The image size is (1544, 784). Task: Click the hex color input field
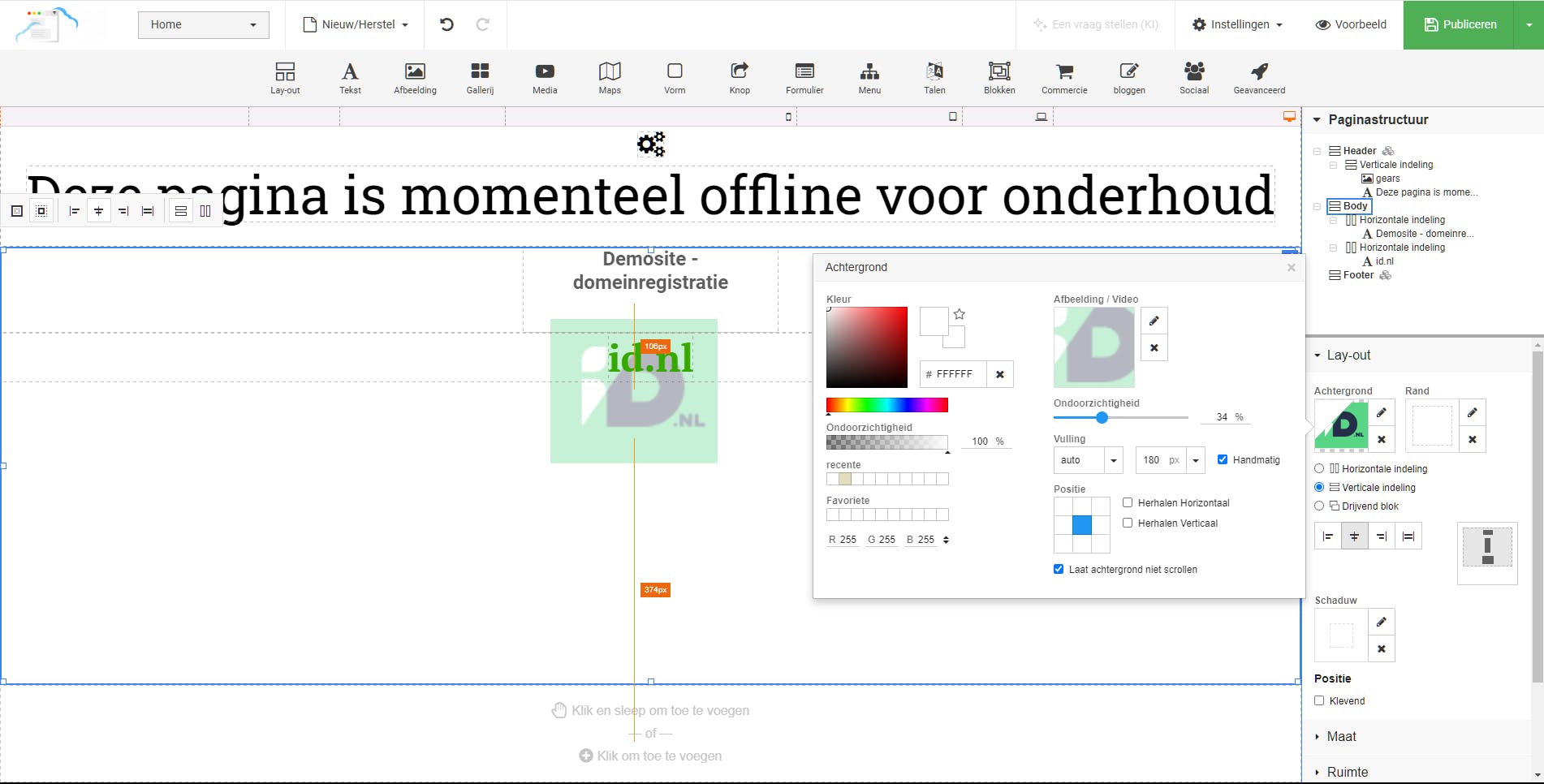(954, 374)
